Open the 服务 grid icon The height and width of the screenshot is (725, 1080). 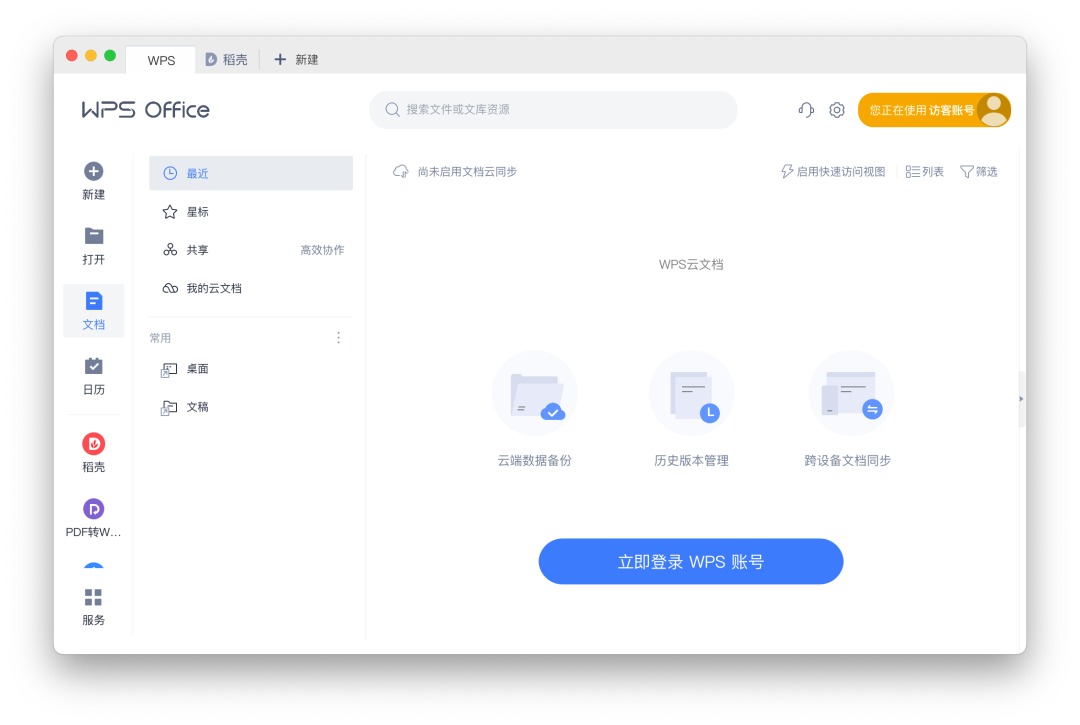94,597
